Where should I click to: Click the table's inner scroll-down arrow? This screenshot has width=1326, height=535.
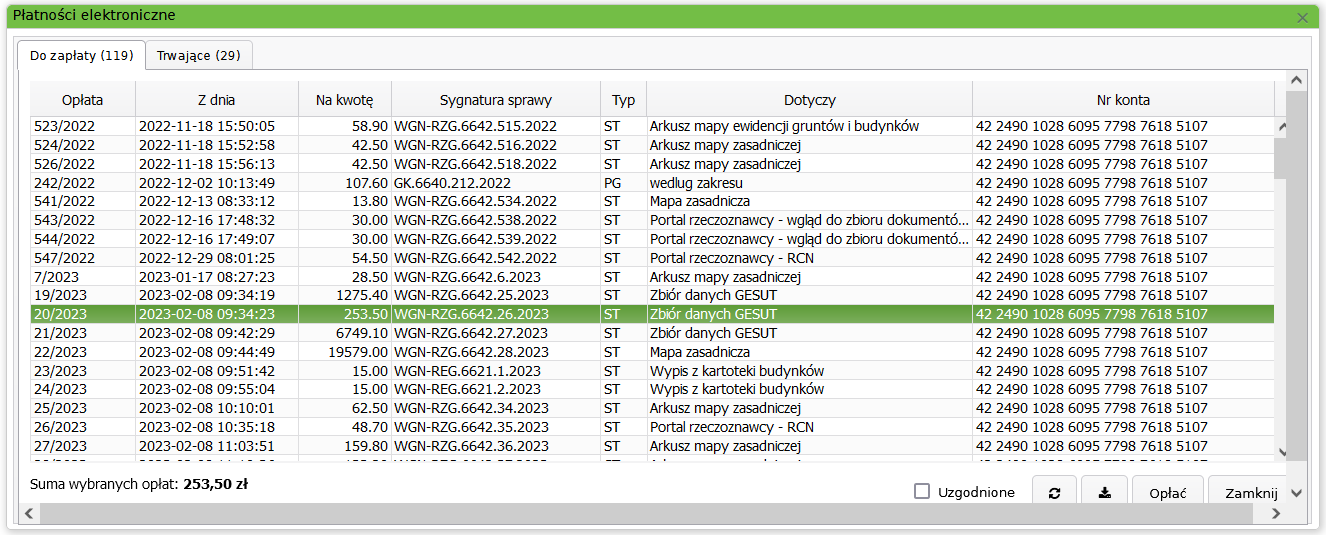click(x=1281, y=452)
